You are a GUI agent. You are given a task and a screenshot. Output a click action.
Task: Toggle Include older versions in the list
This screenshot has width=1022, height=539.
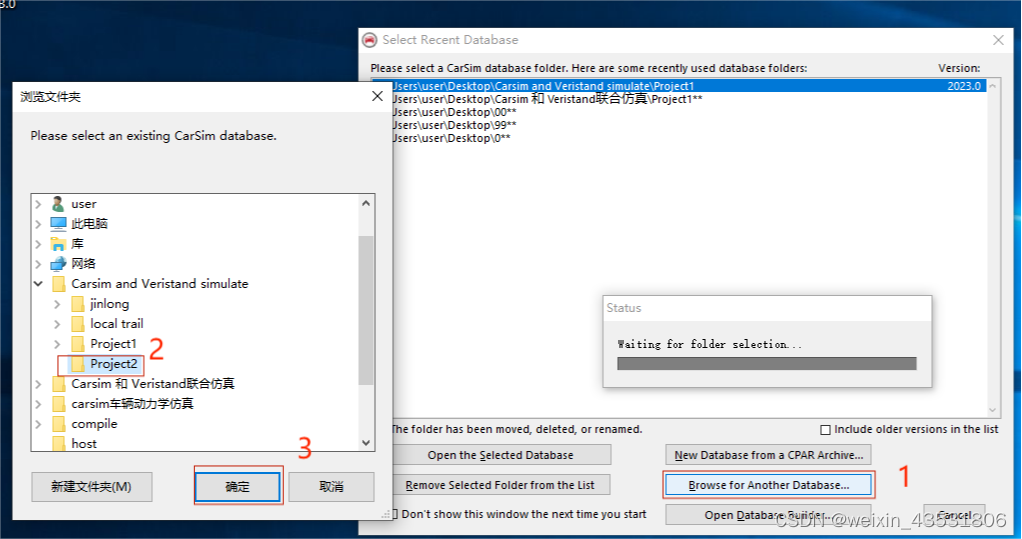825,430
